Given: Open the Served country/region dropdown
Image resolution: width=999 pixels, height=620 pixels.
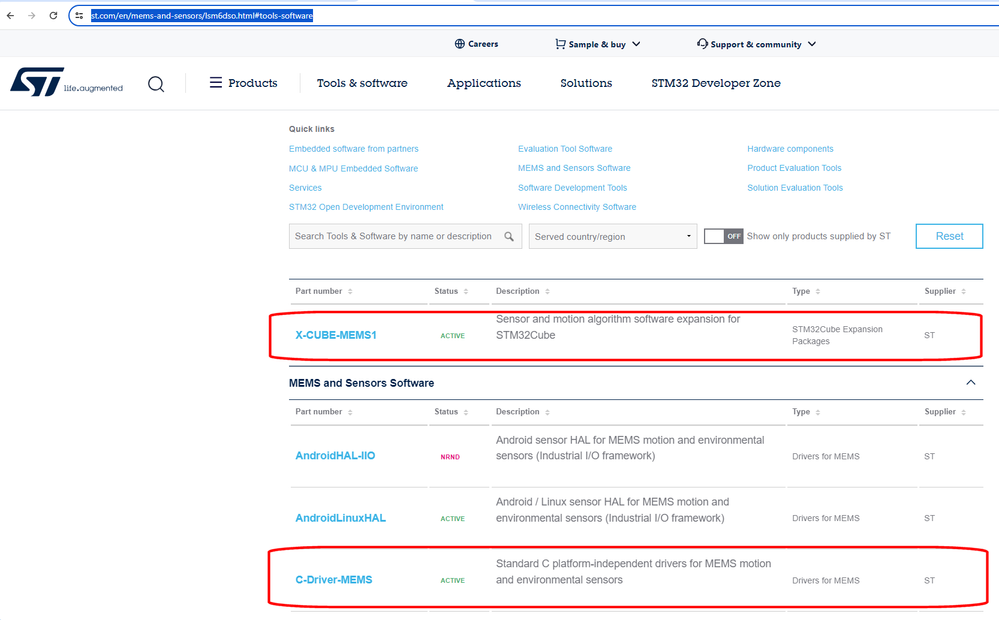Looking at the screenshot, I should 613,236.
